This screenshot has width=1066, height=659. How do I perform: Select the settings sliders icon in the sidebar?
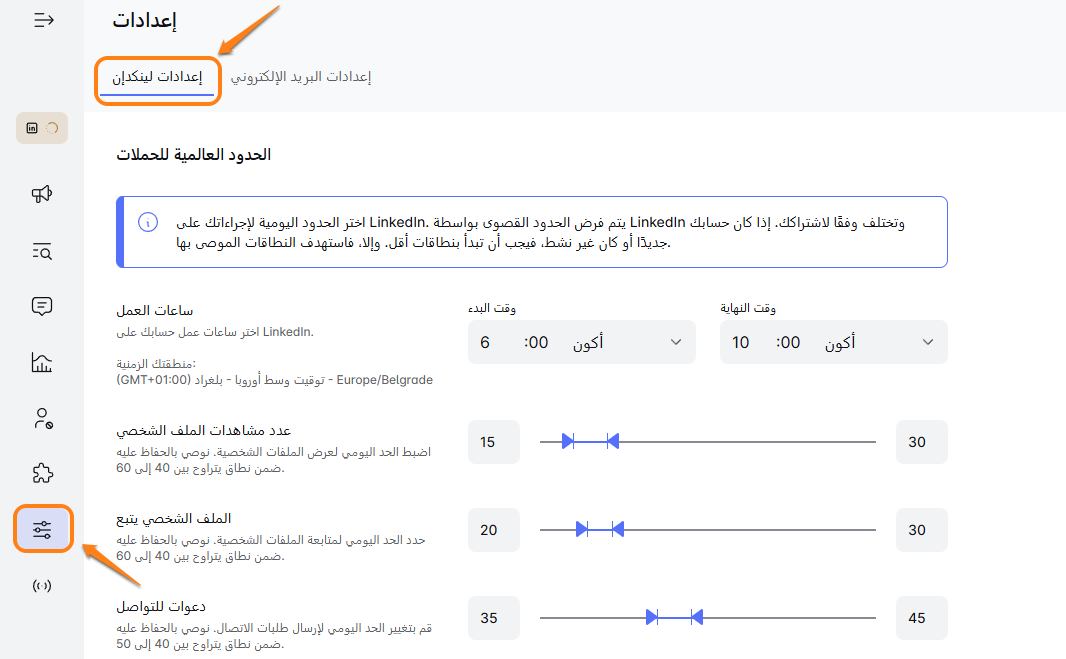tap(42, 529)
